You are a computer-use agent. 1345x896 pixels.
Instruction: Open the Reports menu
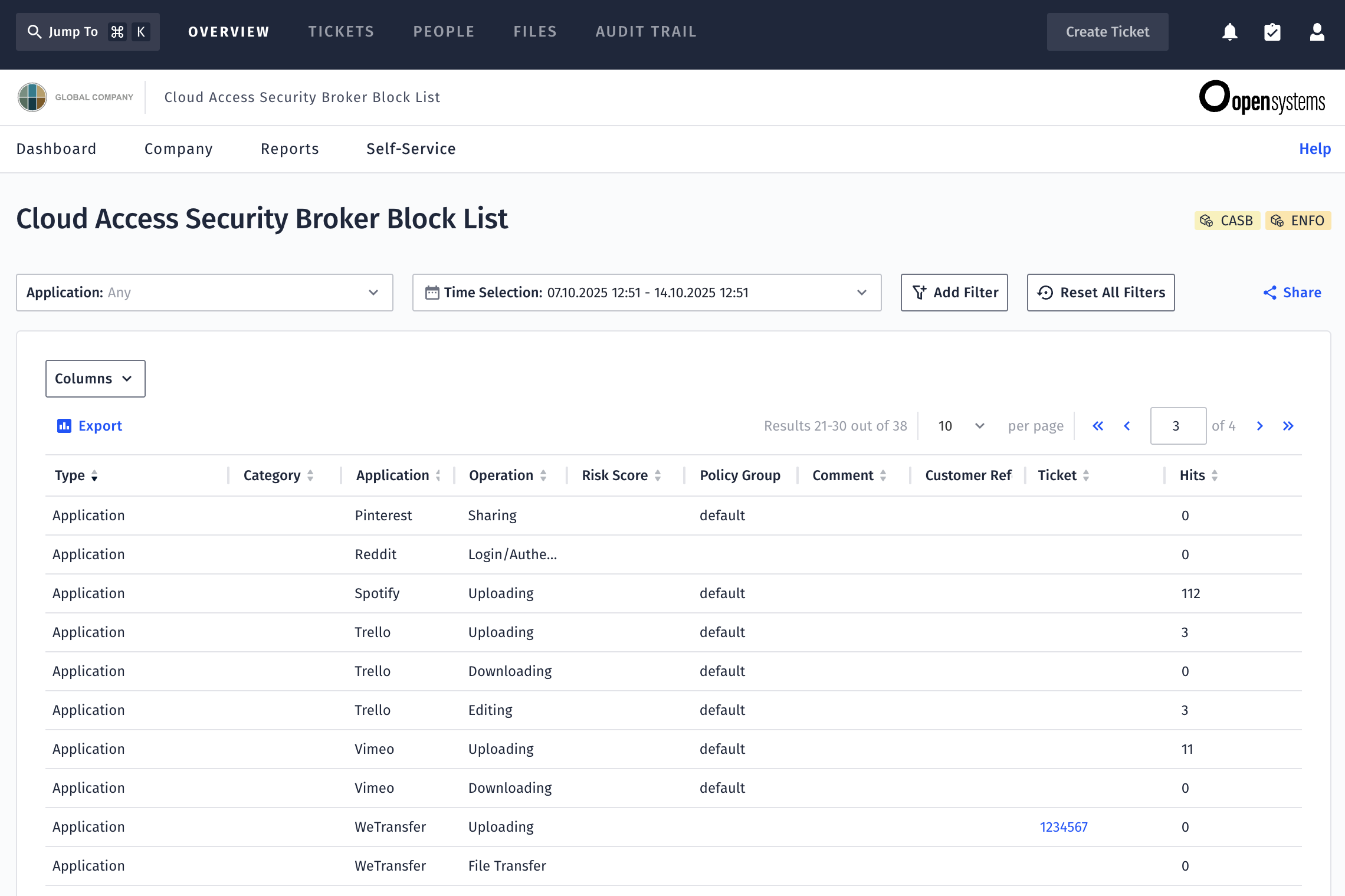[x=290, y=149]
